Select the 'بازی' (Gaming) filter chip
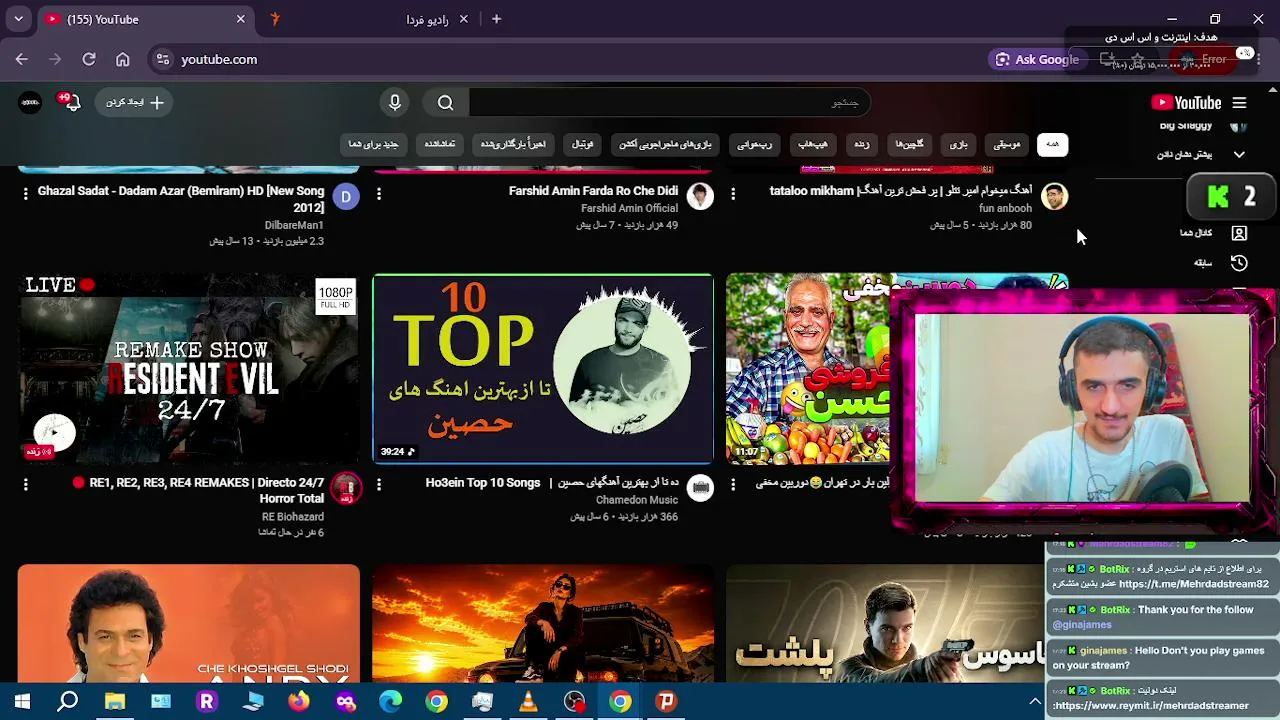This screenshot has height=720, width=1280. pyautogui.click(x=959, y=144)
